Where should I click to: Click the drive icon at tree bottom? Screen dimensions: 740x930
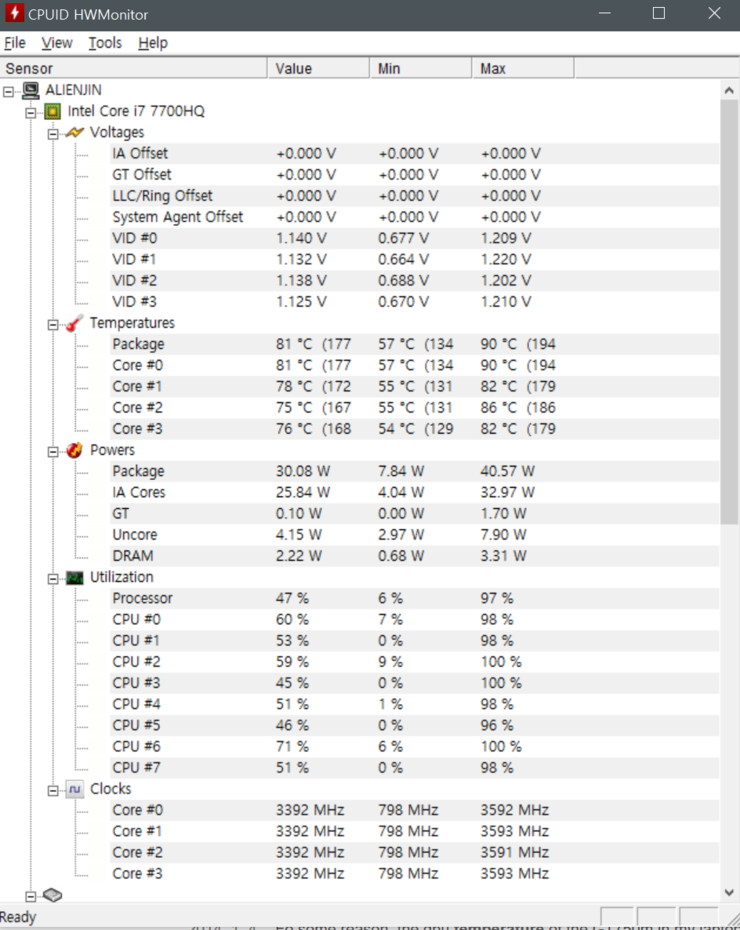tap(53, 895)
